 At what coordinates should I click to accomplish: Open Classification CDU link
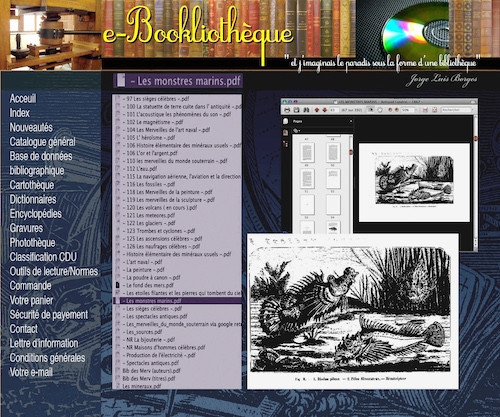pos(43,257)
